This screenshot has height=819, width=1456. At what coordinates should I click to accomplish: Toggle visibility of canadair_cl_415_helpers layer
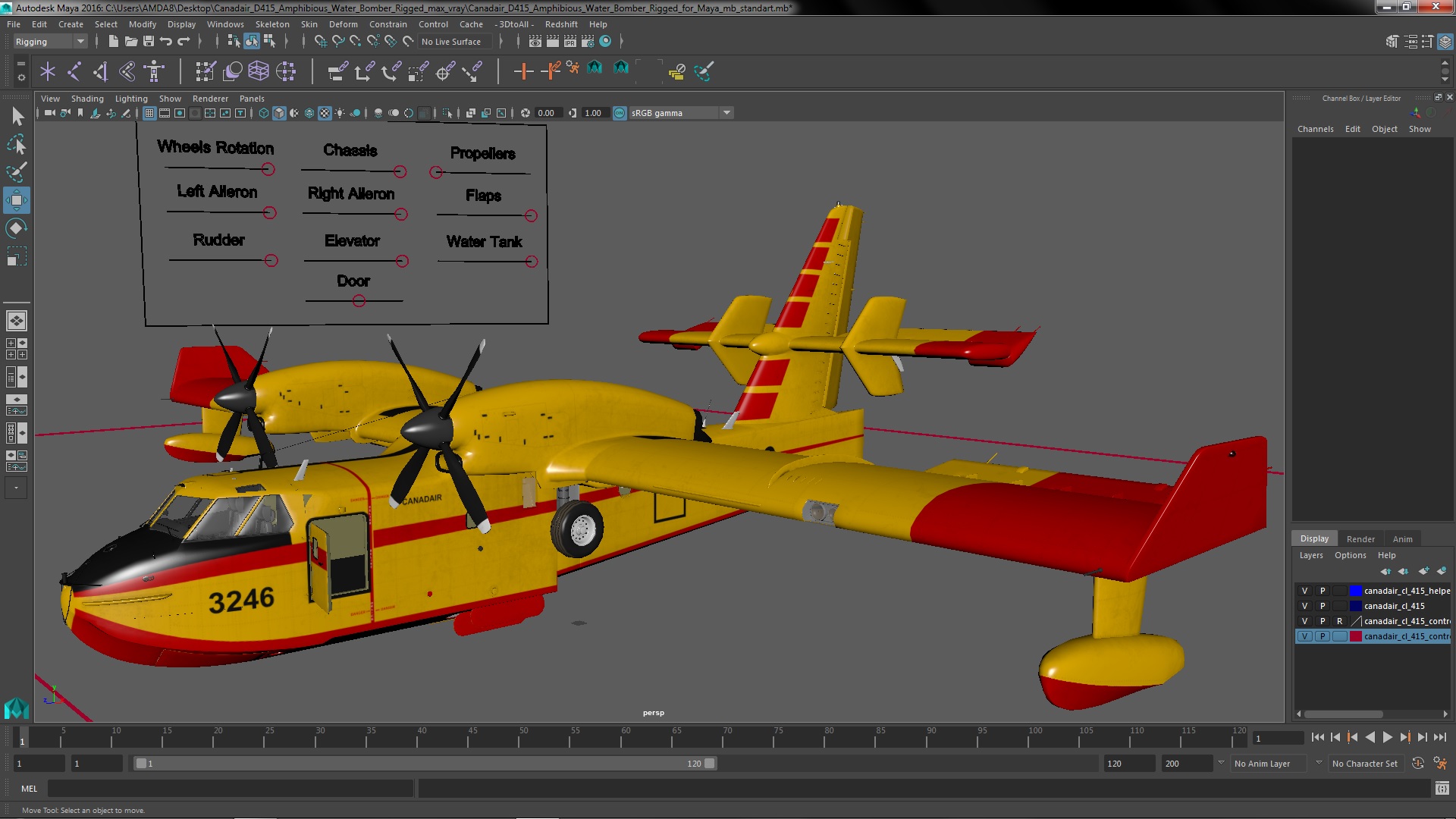click(x=1305, y=591)
